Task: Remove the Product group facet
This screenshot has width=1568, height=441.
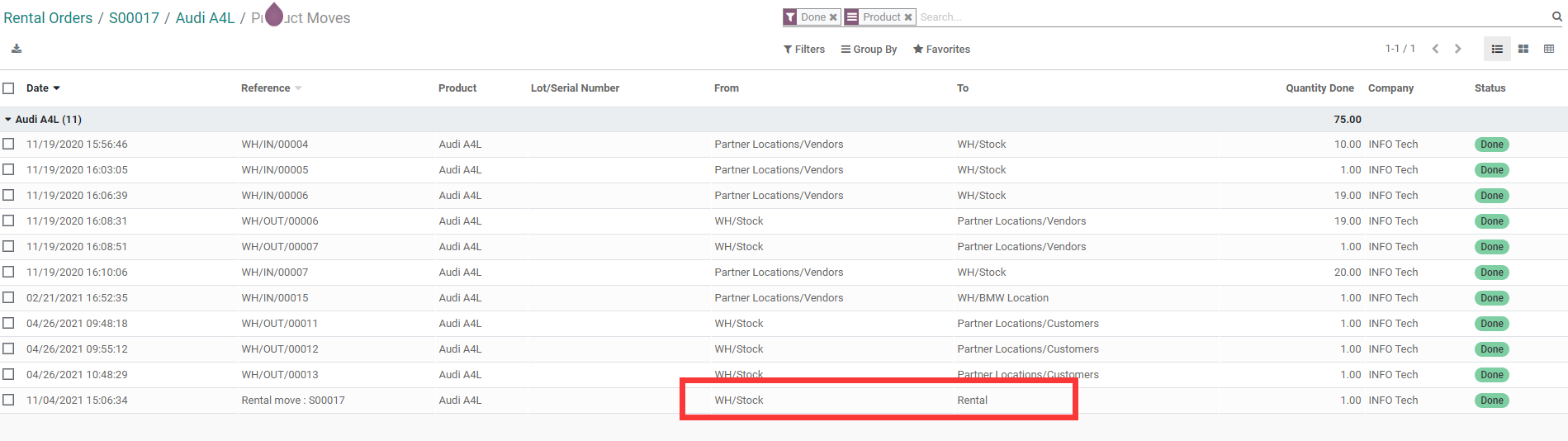Action: 908,17
